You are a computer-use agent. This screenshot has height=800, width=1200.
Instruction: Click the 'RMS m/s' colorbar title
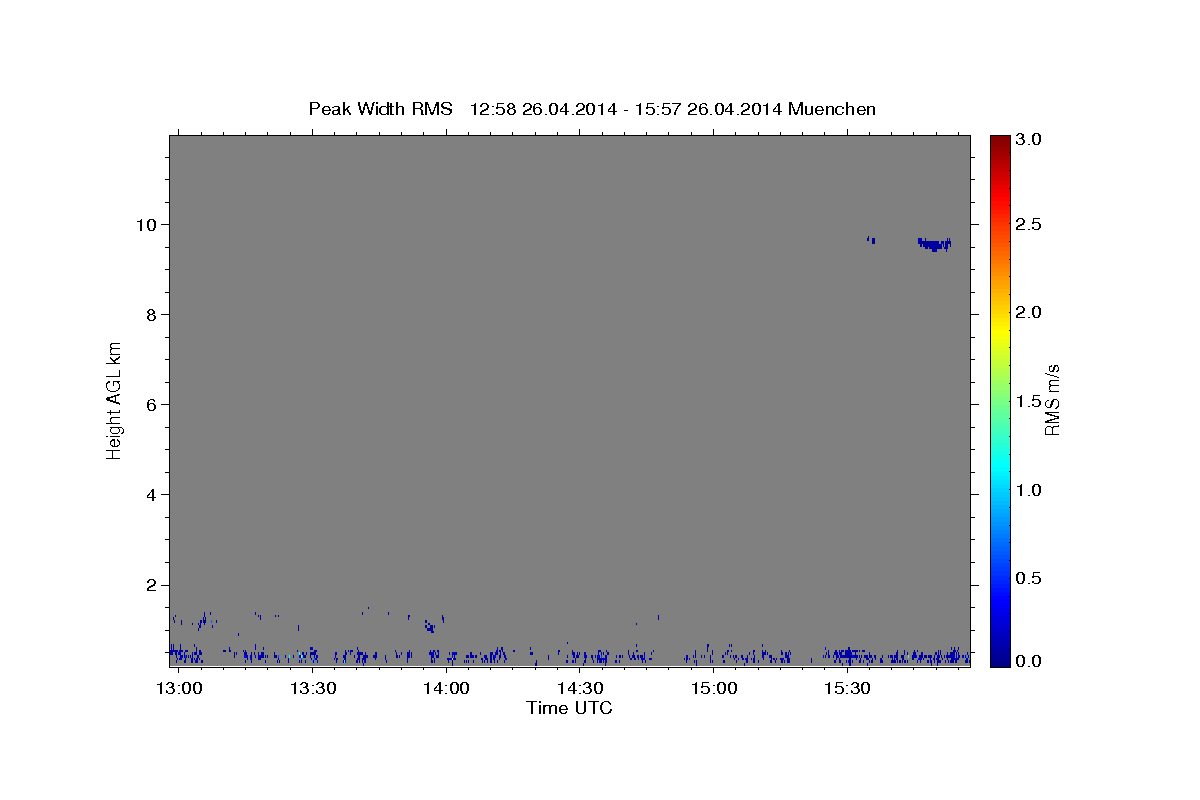tap(1052, 400)
